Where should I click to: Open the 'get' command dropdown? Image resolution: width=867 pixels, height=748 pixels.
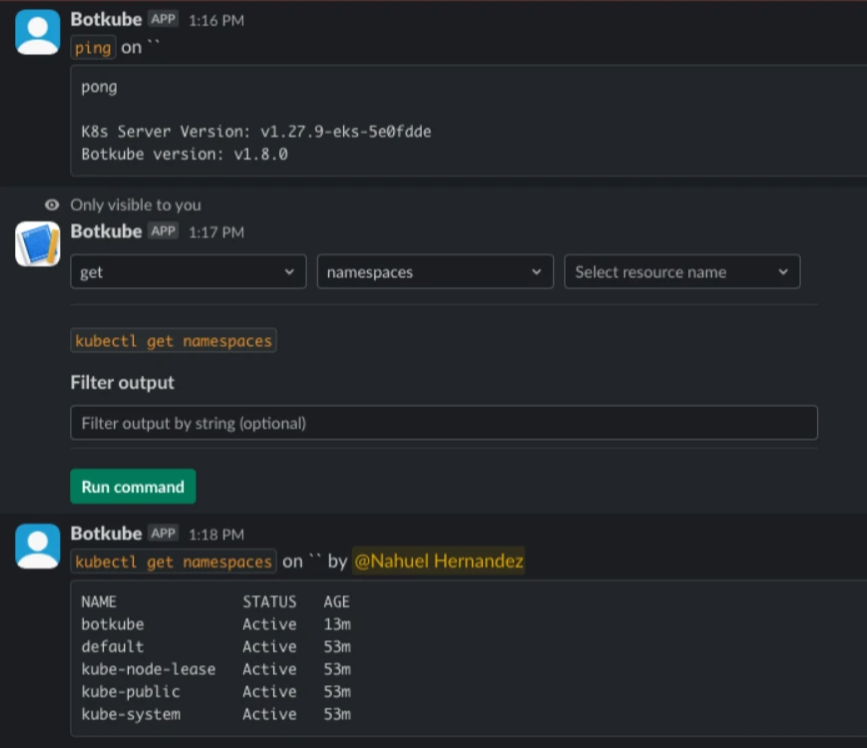point(187,271)
